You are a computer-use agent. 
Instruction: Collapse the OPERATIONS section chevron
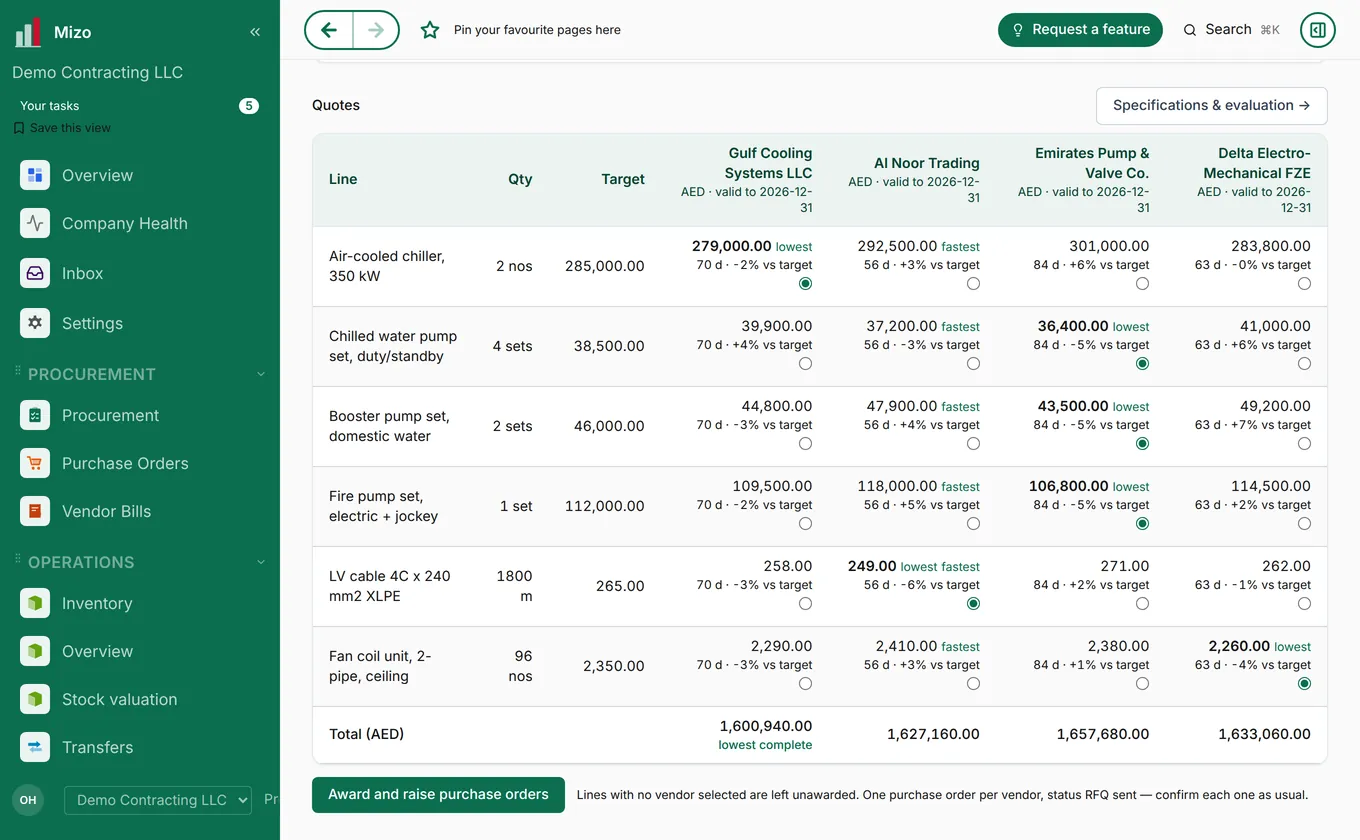261,562
